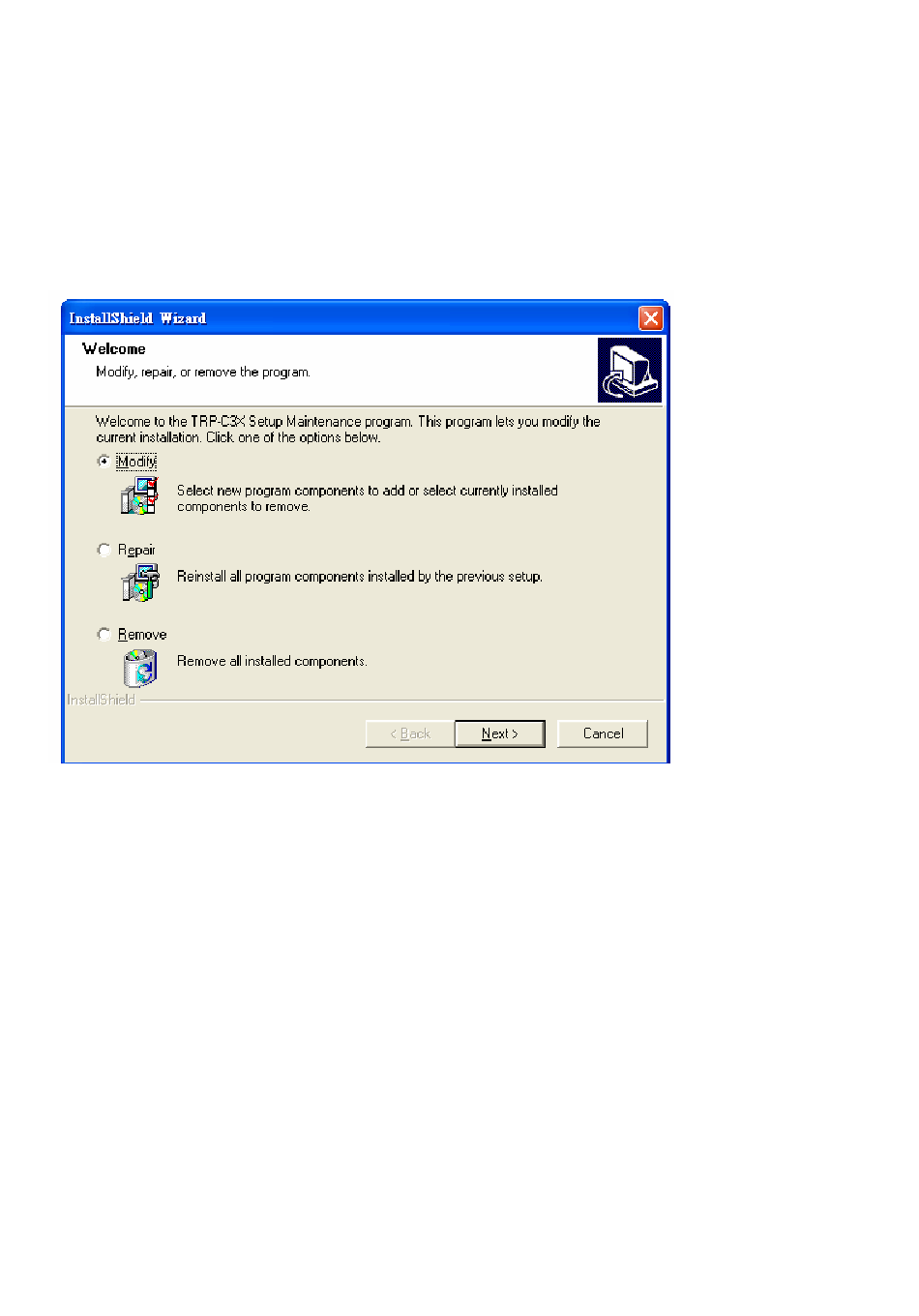Proceed with the Next button
Viewport: 919px width, 1316px height.
pyautogui.click(x=500, y=733)
